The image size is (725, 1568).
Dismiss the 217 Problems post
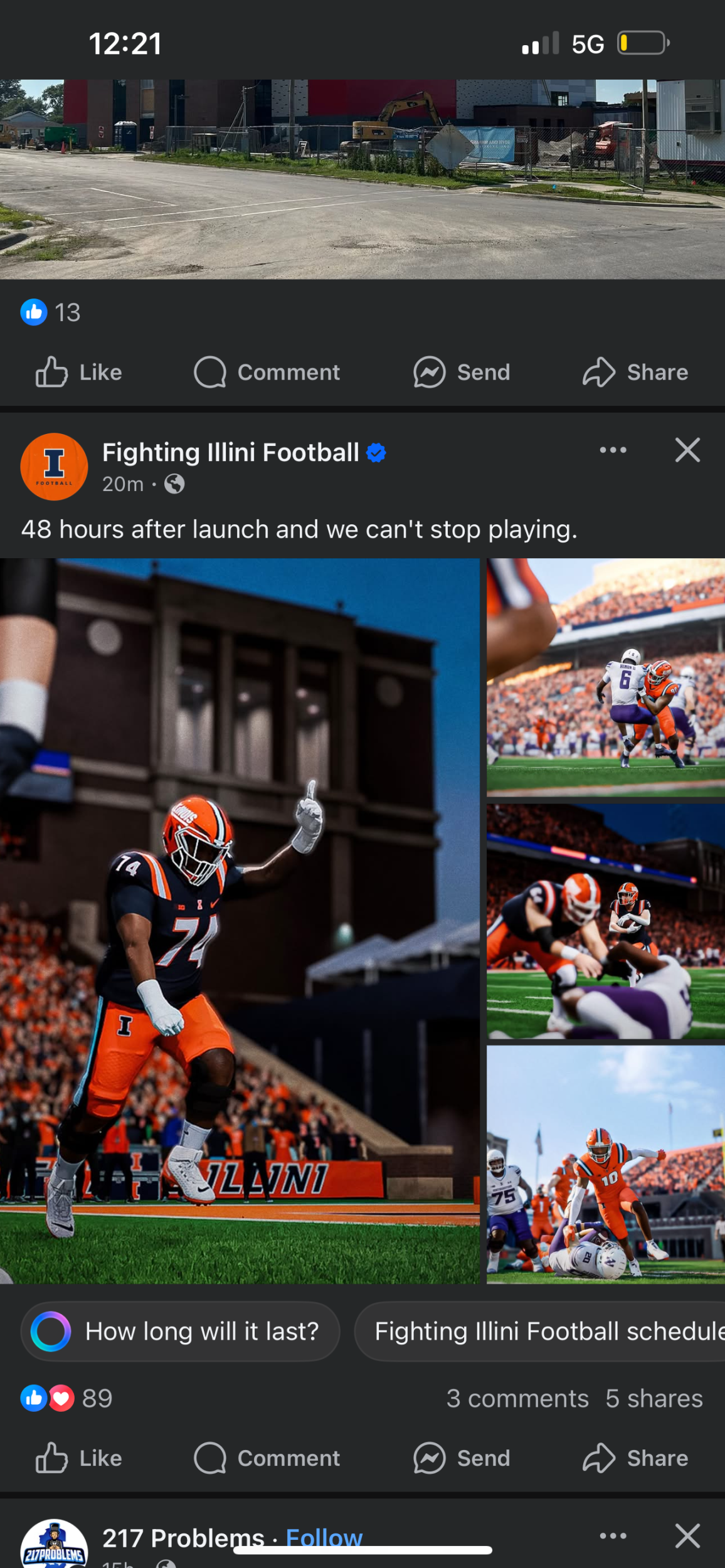[x=687, y=1535]
